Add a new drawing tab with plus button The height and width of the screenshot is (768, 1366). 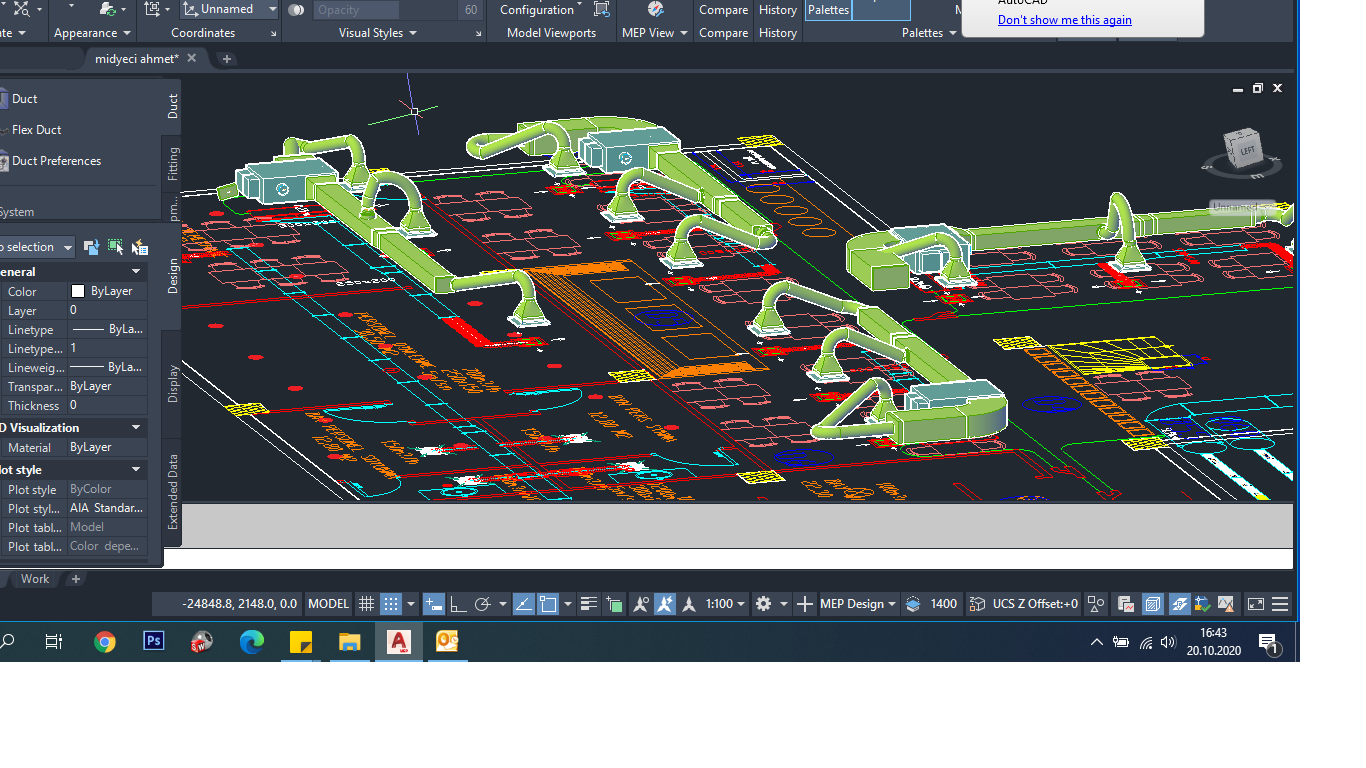pyautogui.click(x=226, y=59)
